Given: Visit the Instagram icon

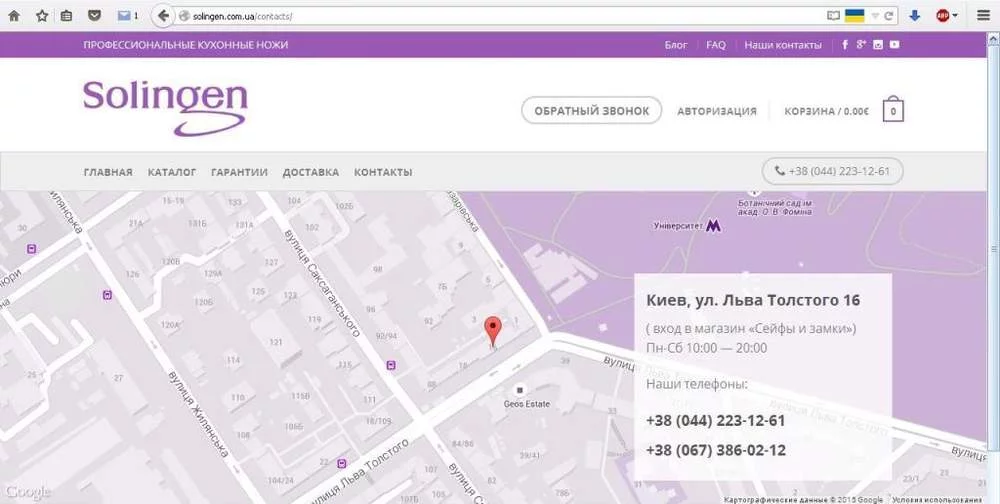Looking at the screenshot, I should click(878, 45).
